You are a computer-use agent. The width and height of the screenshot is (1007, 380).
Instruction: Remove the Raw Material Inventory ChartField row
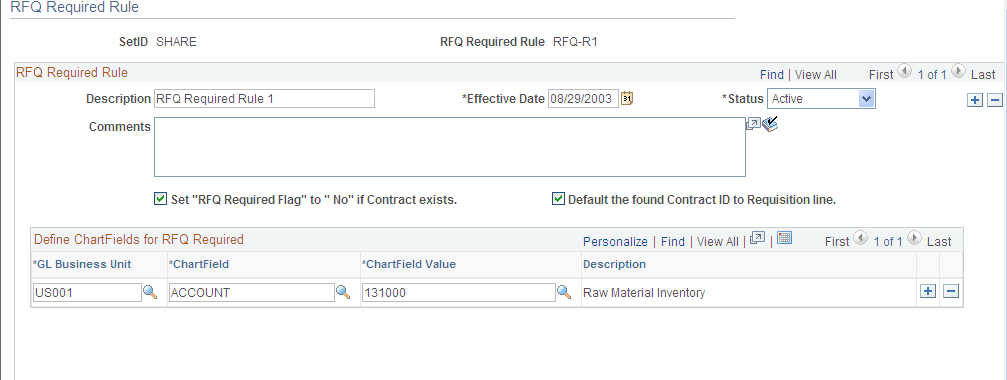(x=951, y=291)
